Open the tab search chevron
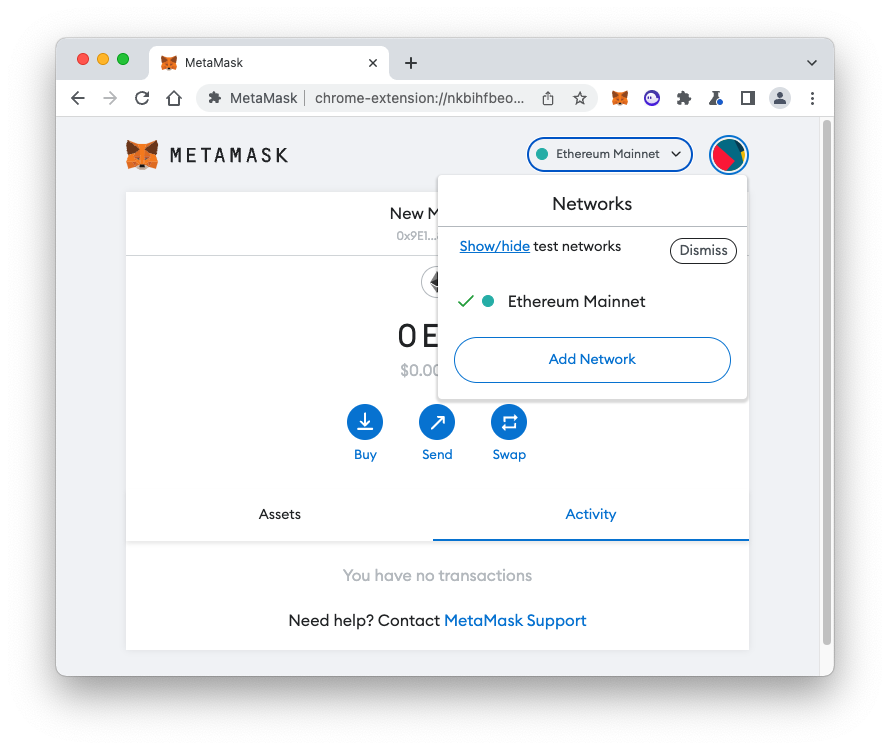Image resolution: width=890 pixels, height=750 pixels. pos(812,63)
